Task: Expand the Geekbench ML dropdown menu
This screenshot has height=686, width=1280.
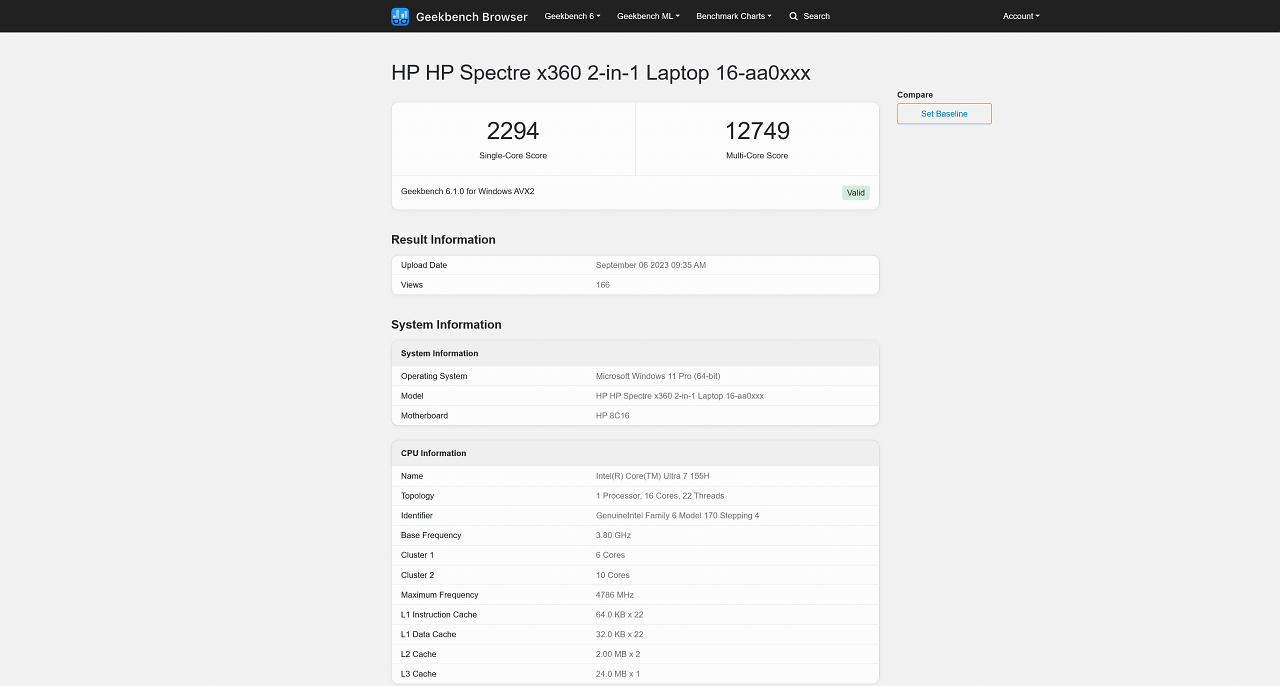Action: (x=648, y=16)
